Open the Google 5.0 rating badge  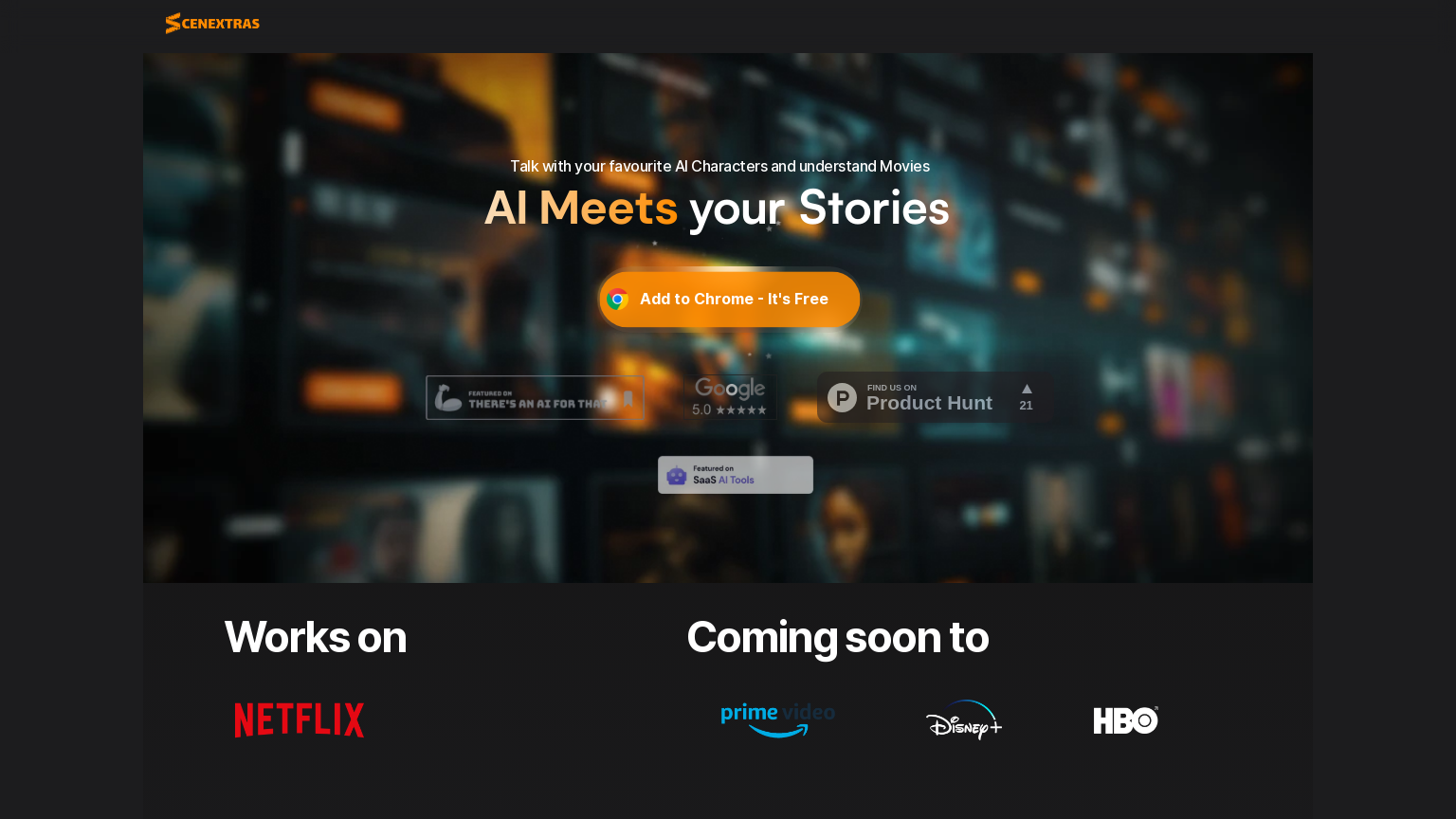tap(730, 397)
